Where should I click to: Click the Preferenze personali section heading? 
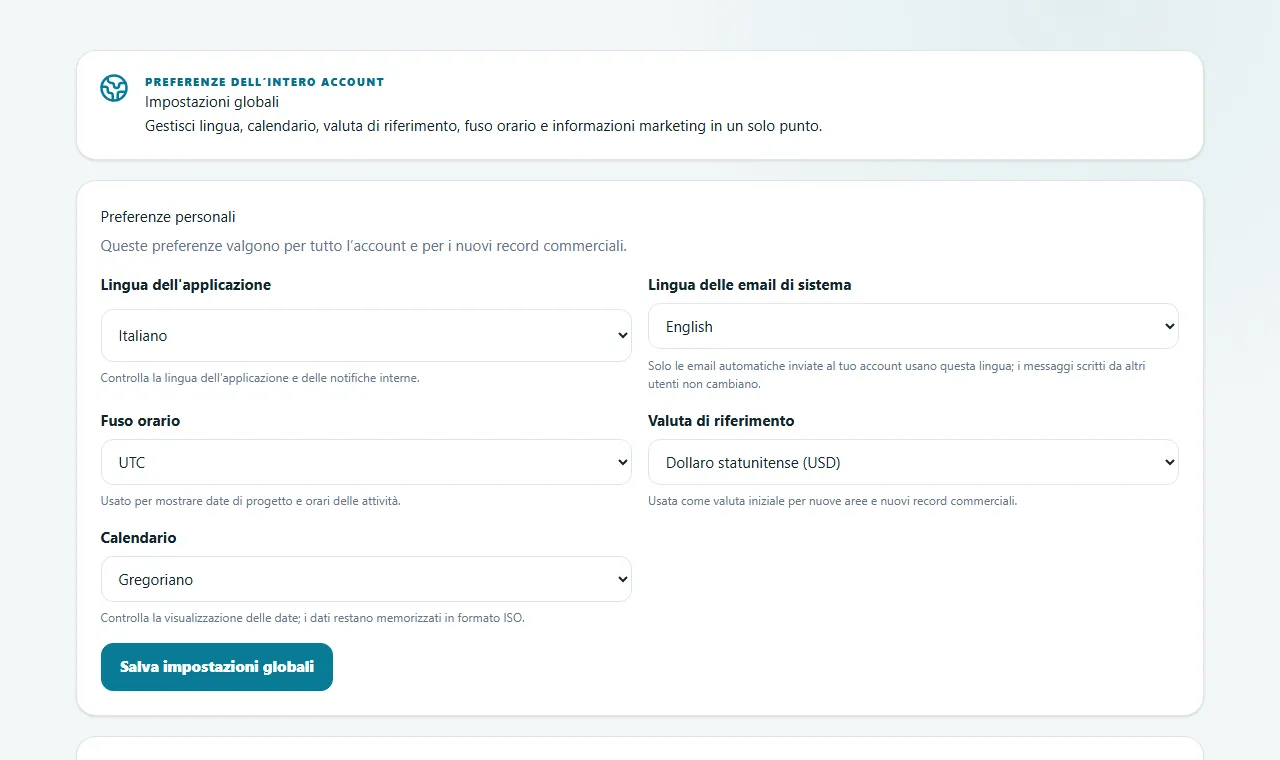tap(168, 217)
